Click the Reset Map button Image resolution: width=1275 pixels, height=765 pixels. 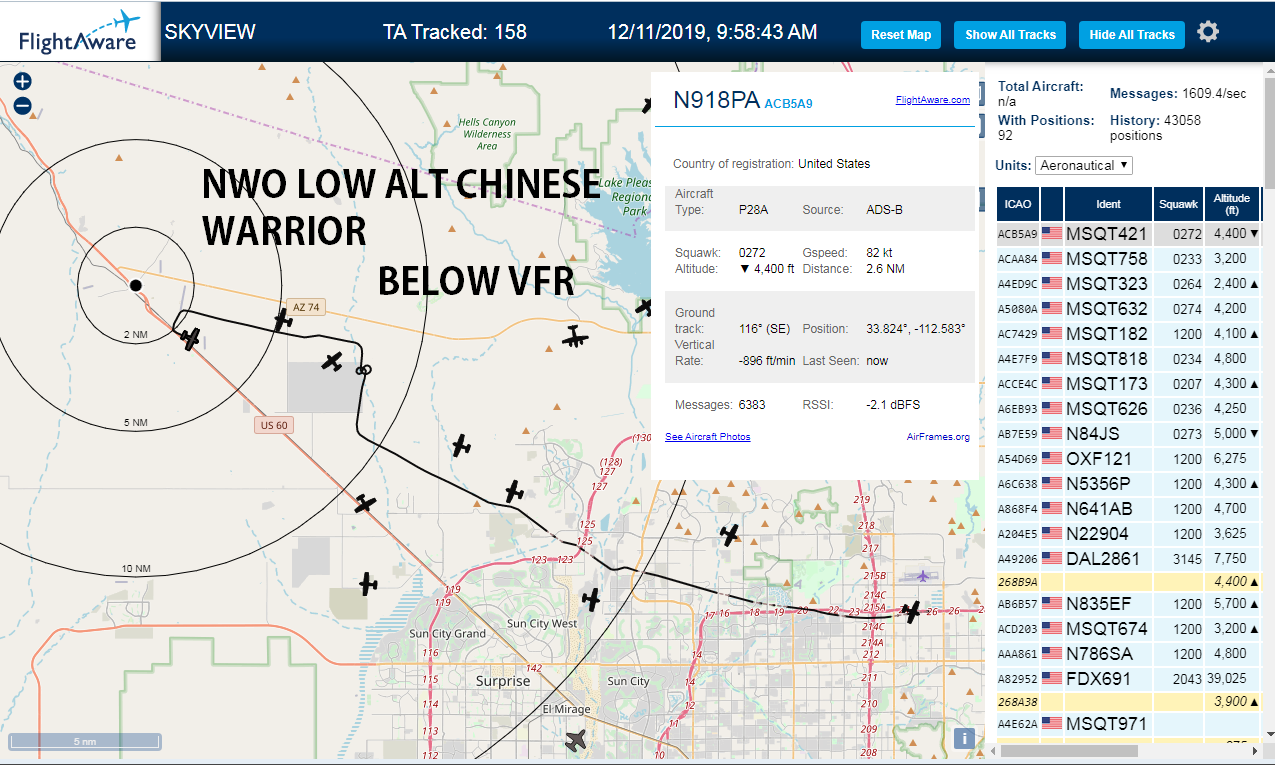pos(901,35)
